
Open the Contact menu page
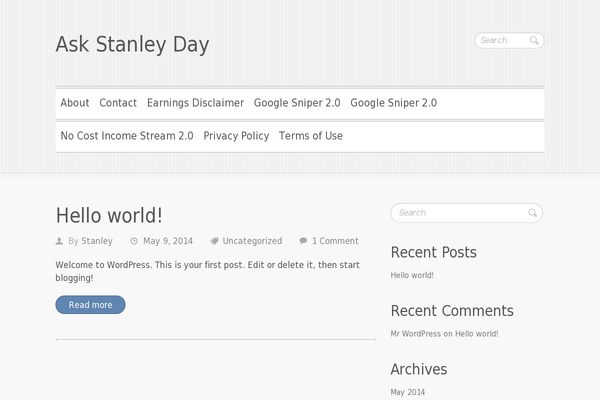coord(118,103)
